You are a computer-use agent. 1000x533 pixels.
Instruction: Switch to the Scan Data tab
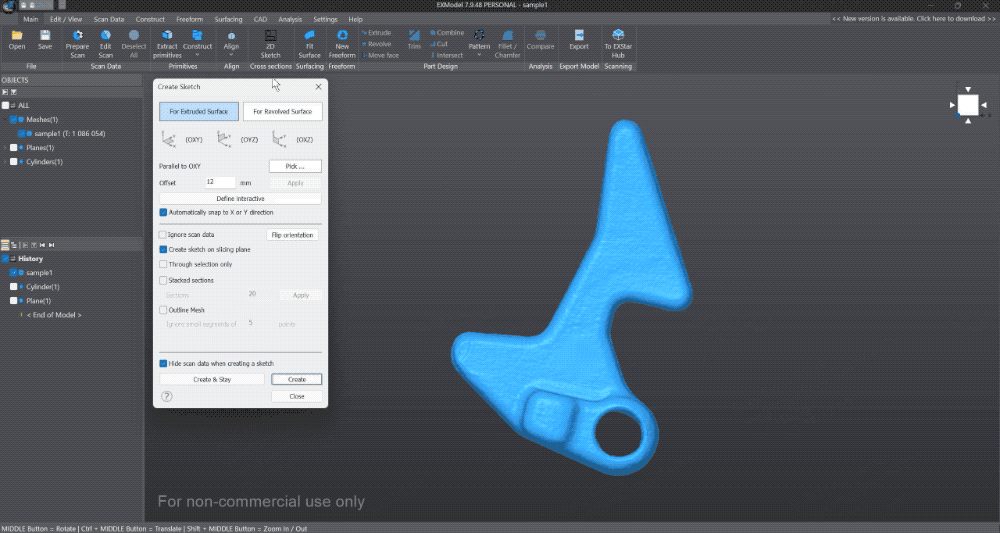tap(109, 19)
